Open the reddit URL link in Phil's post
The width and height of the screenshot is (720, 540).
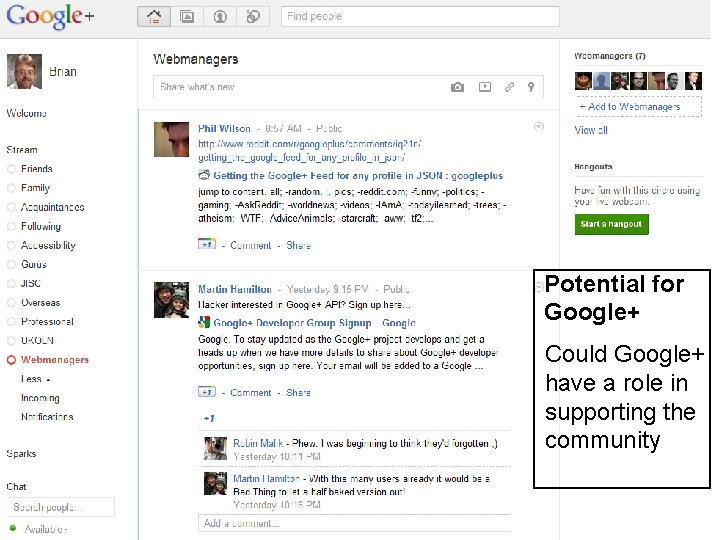(x=310, y=151)
